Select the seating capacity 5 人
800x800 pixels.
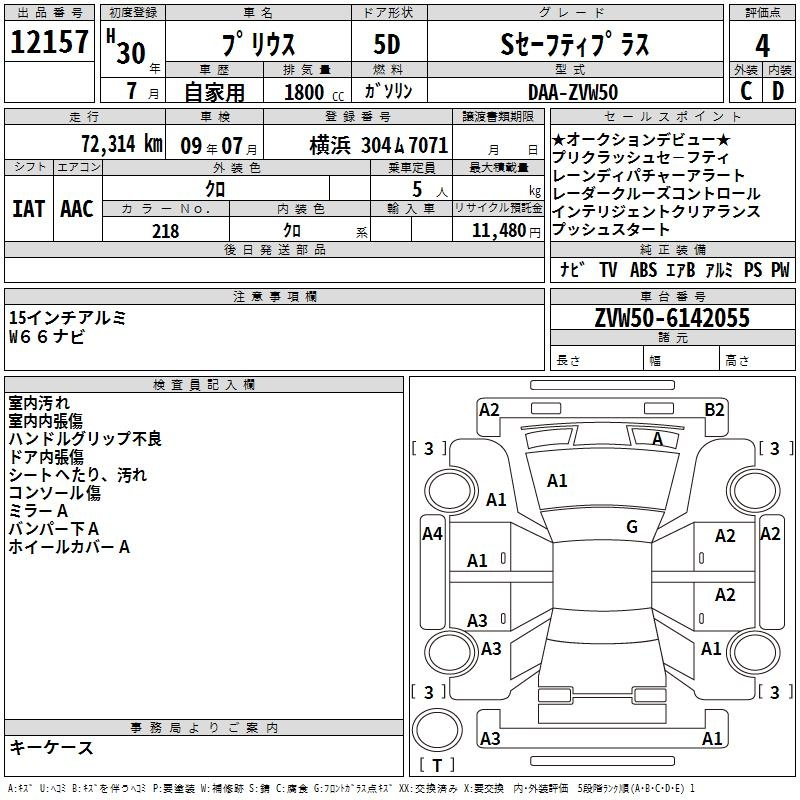(429, 190)
